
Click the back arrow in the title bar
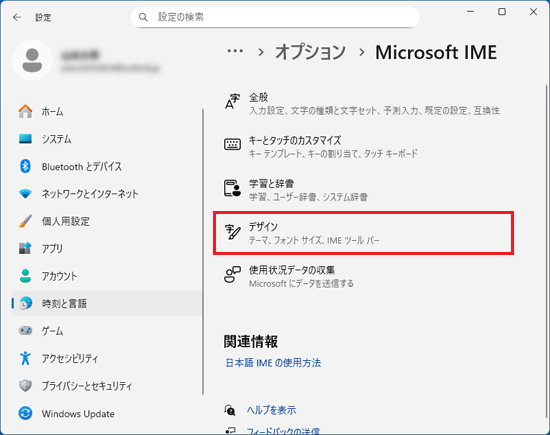17,17
